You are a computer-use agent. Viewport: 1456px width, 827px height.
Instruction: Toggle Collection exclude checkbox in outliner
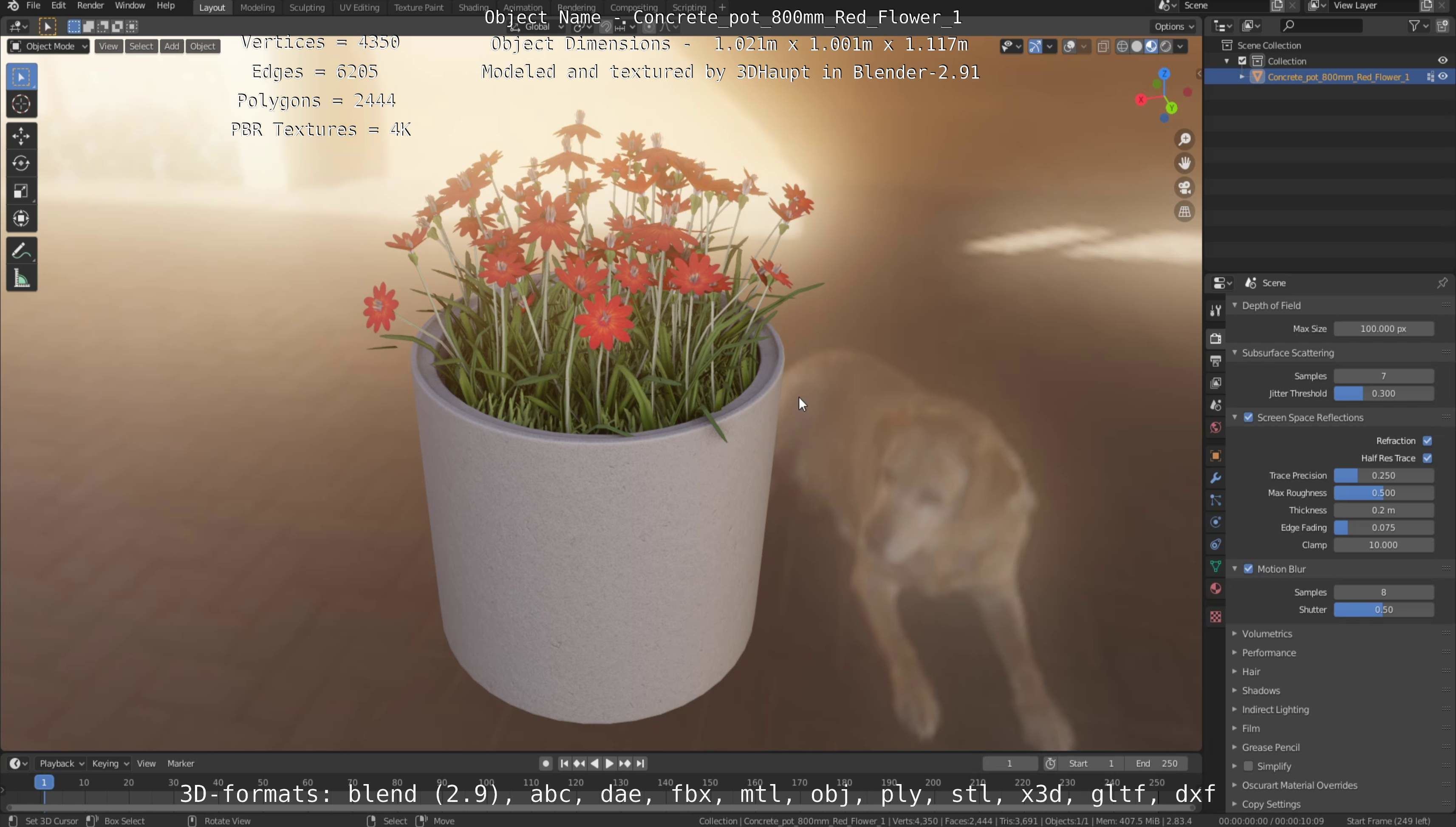[x=1242, y=61]
